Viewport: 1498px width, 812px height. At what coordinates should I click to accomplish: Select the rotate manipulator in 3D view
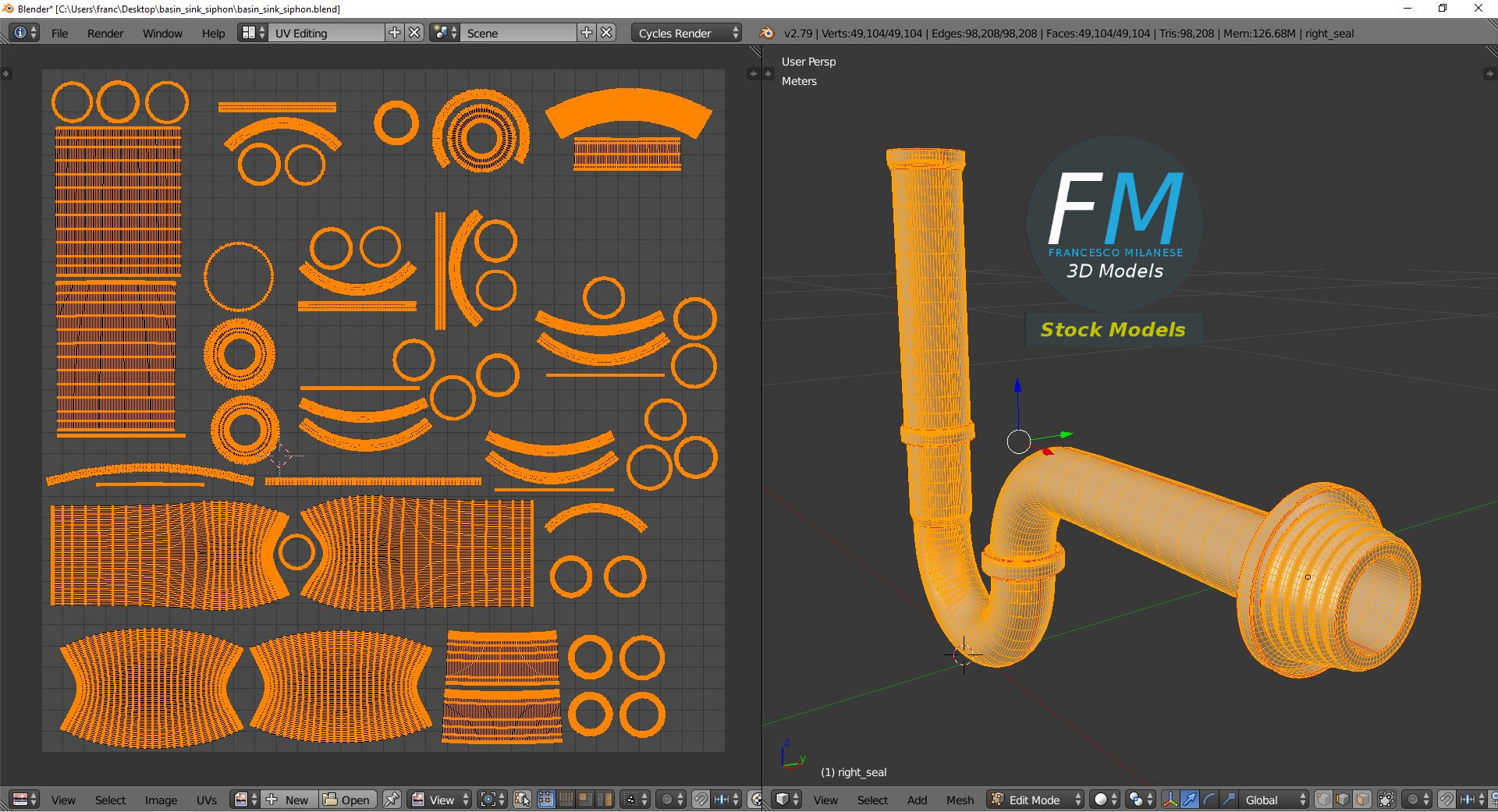pos(1209,800)
